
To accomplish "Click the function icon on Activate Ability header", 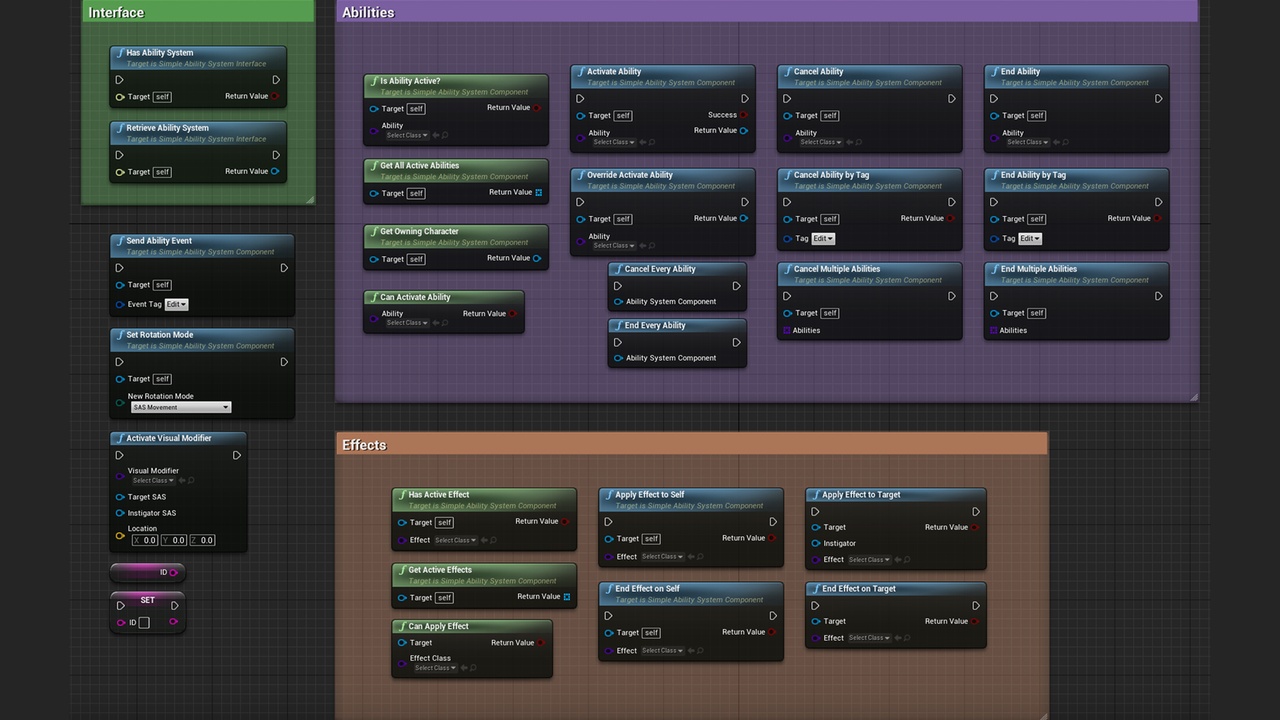I will (x=582, y=71).
